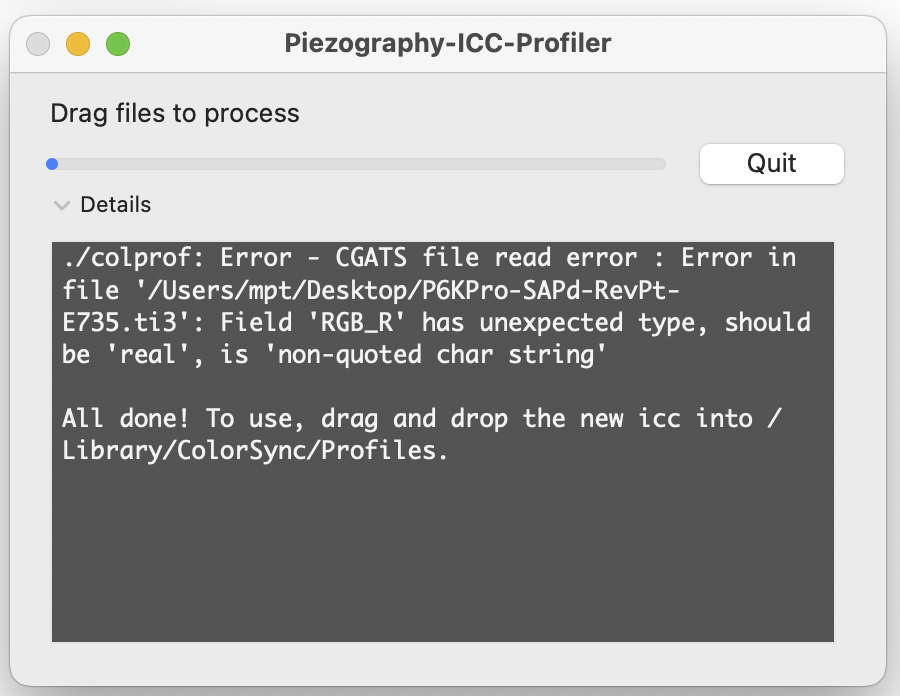900x696 pixels.
Task: Click the Library/ColorSync/Profiles path text
Action: pyautogui.click(x=255, y=450)
